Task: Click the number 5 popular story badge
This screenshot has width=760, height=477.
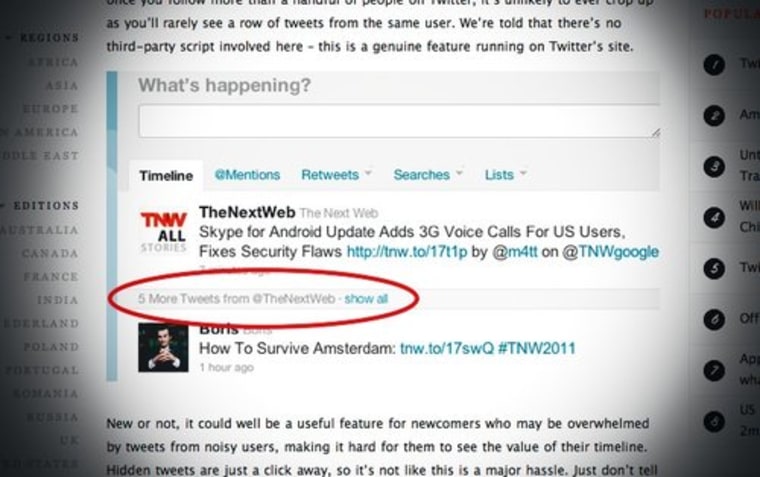Action: click(714, 269)
